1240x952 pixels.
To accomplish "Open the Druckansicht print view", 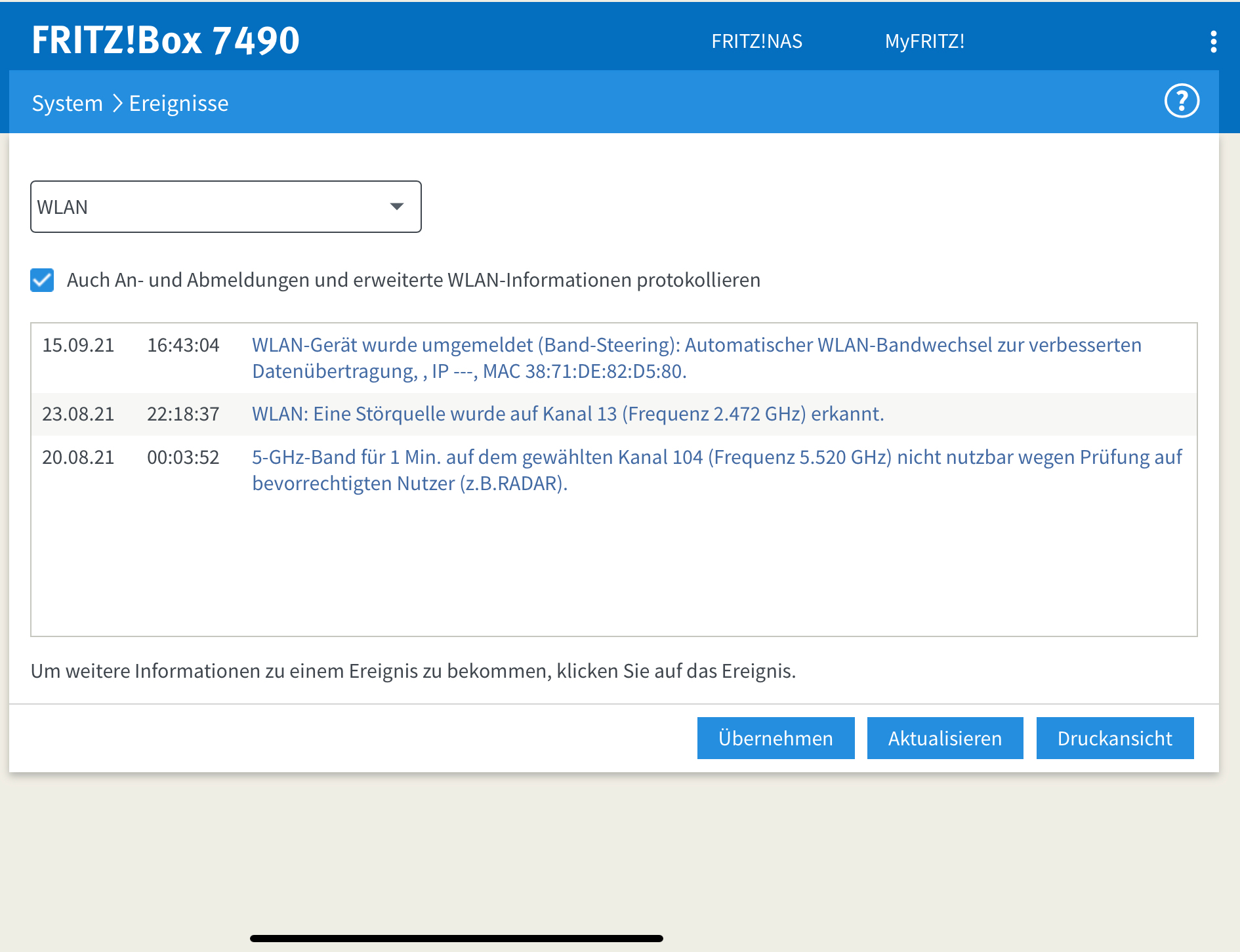I will pos(1115,738).
